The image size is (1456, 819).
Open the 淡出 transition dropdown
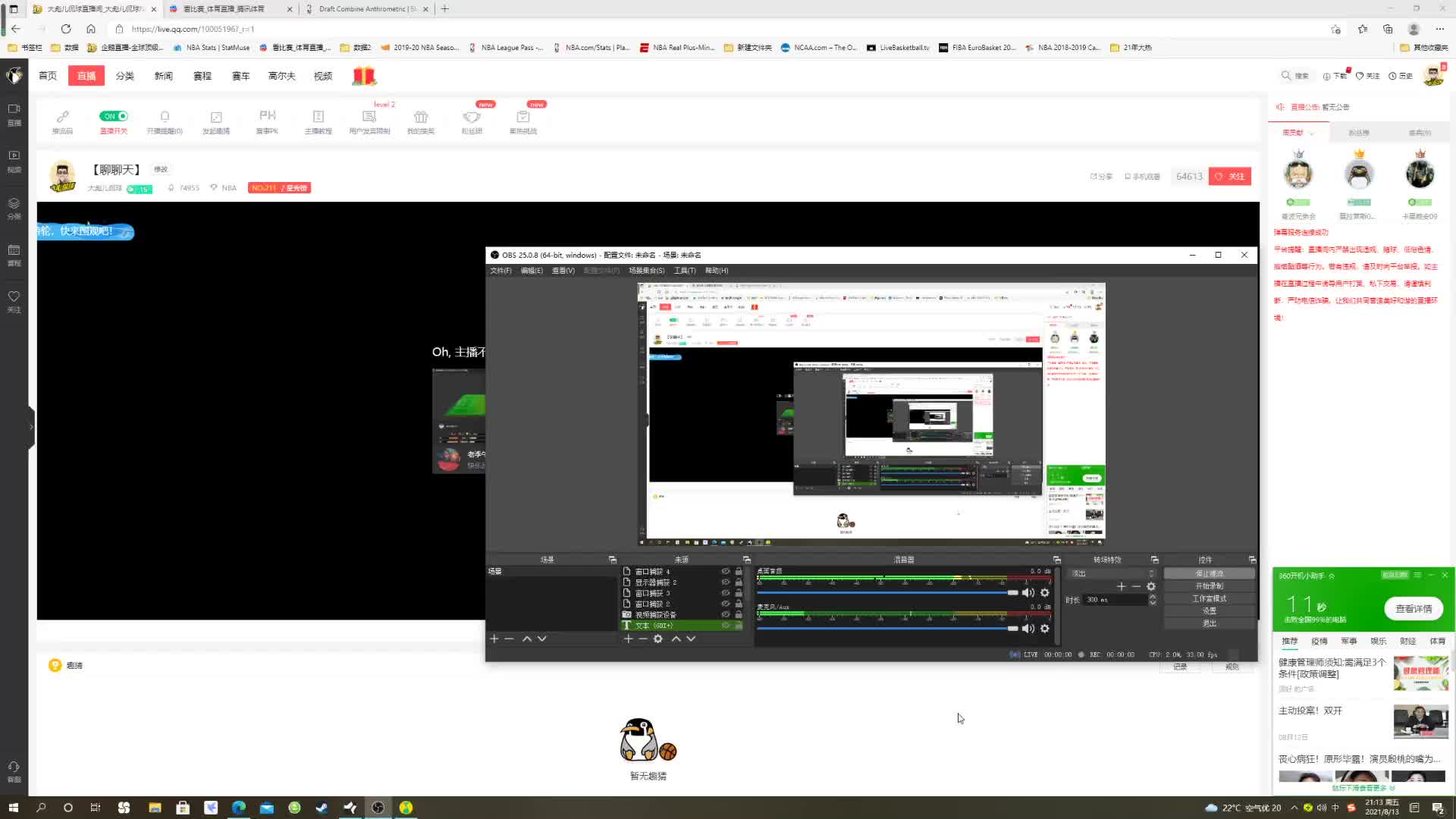[1112, 573]
